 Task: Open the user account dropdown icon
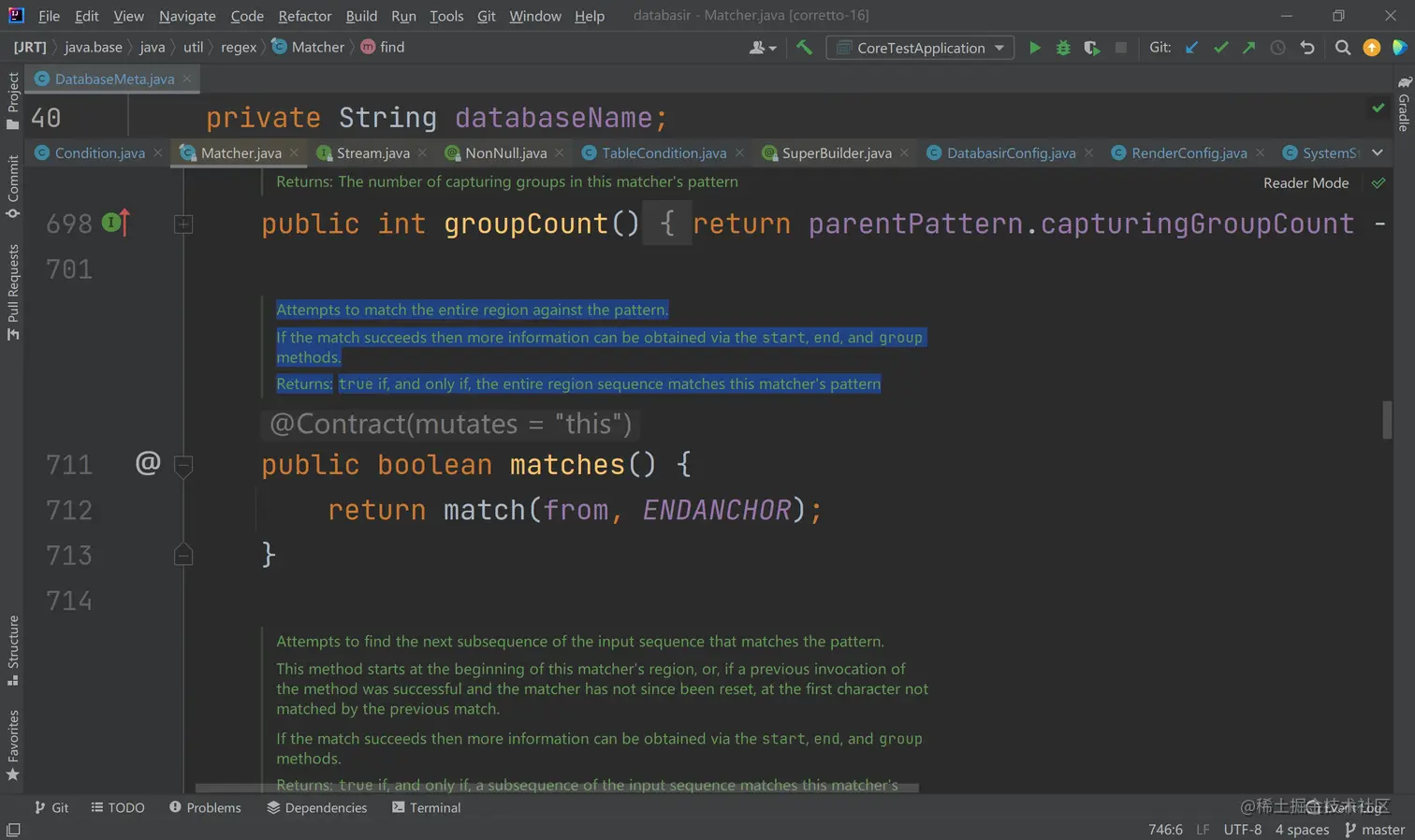763,48
